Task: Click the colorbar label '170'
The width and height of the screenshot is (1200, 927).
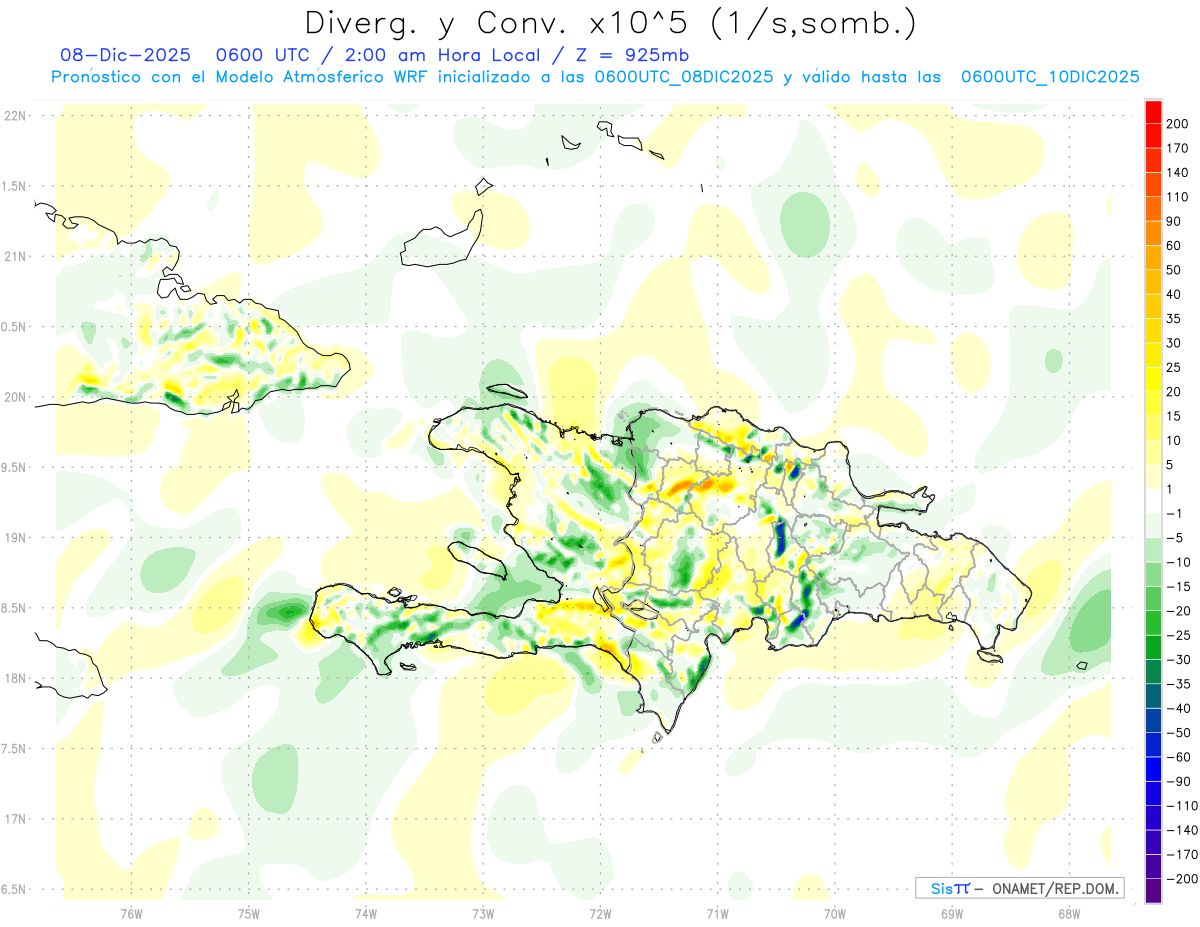Action: (x=1178, y=148)
